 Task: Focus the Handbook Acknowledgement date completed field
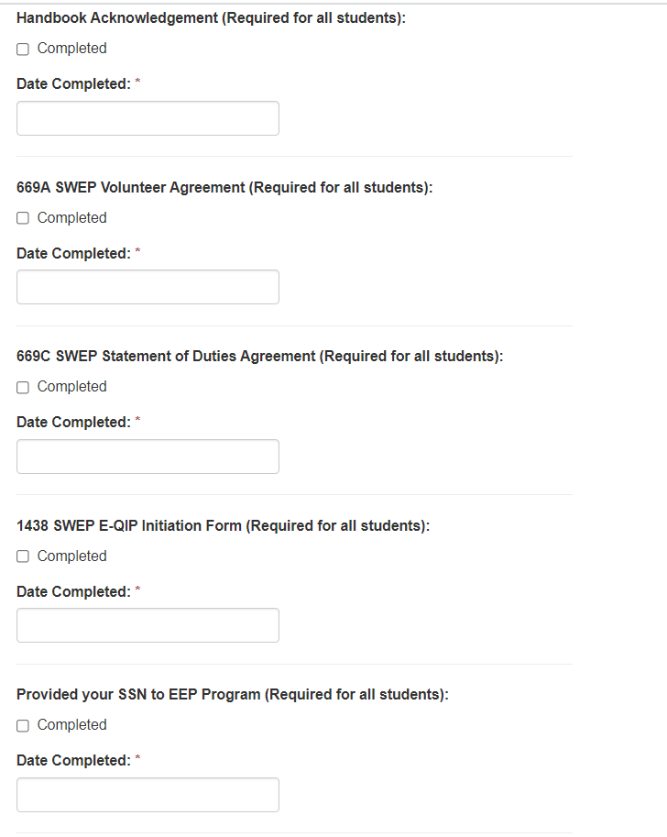148,118
